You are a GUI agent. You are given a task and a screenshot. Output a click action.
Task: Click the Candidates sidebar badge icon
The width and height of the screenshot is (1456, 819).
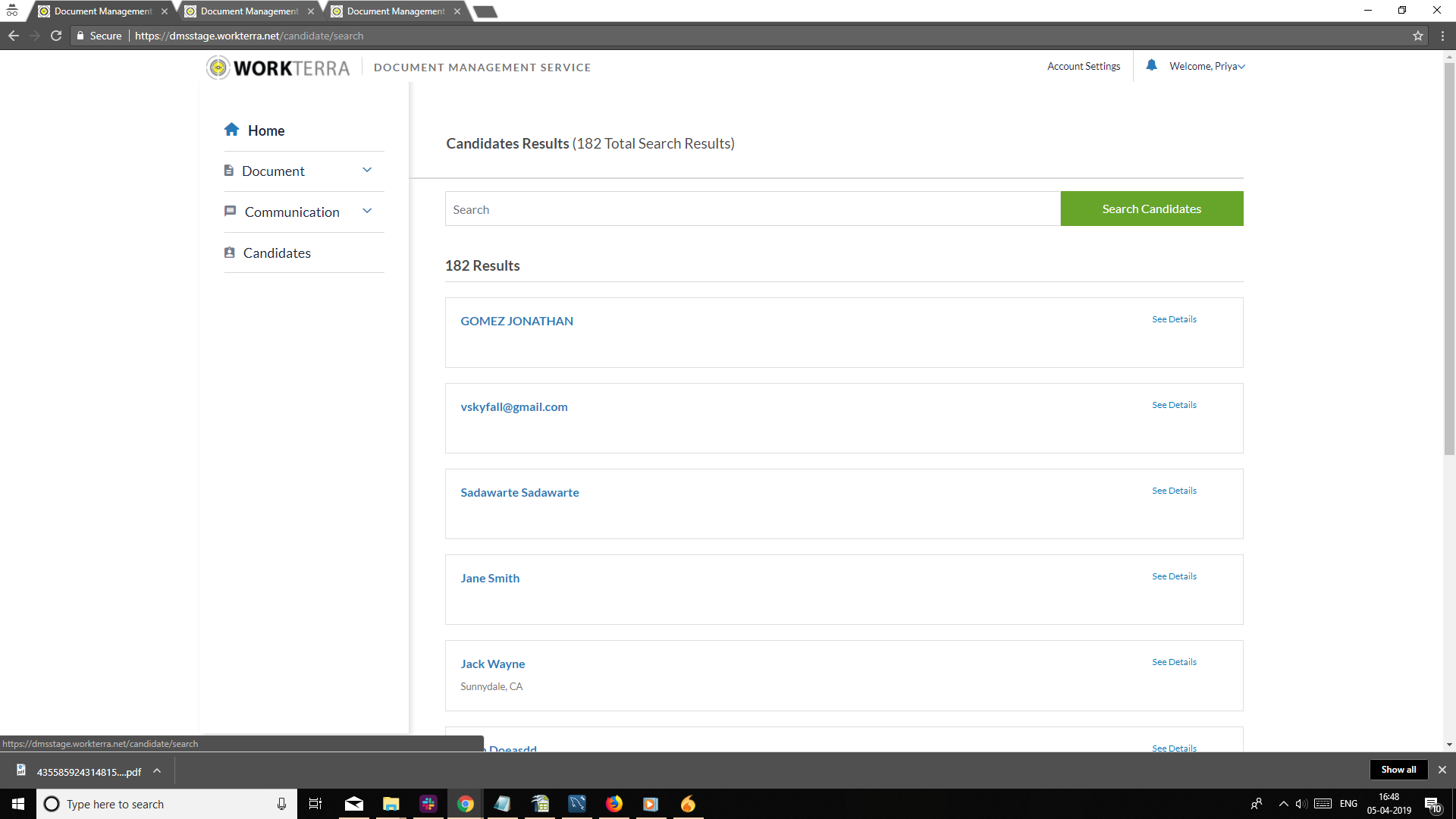pyautogui.click(x=229, y=253)
